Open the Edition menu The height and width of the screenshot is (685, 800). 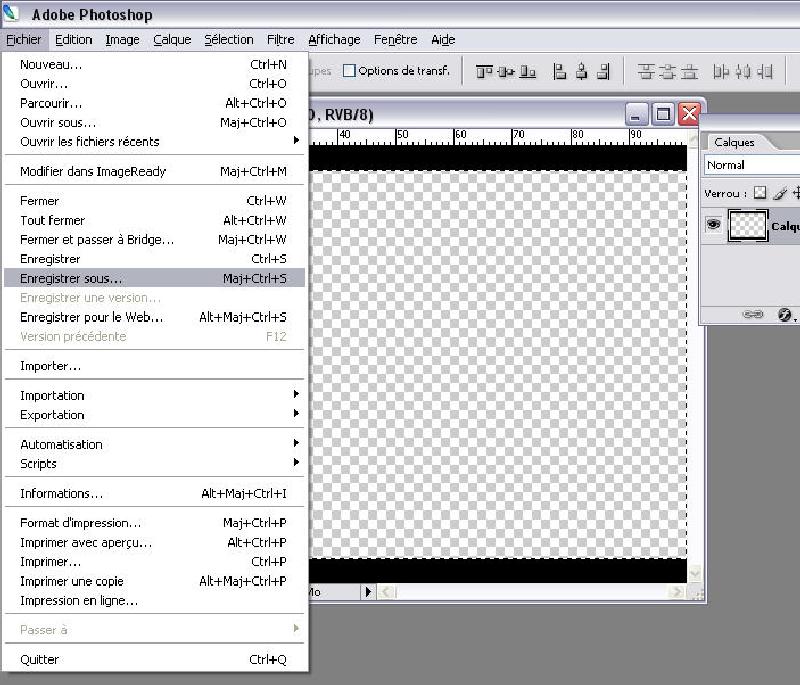[73, 39]
